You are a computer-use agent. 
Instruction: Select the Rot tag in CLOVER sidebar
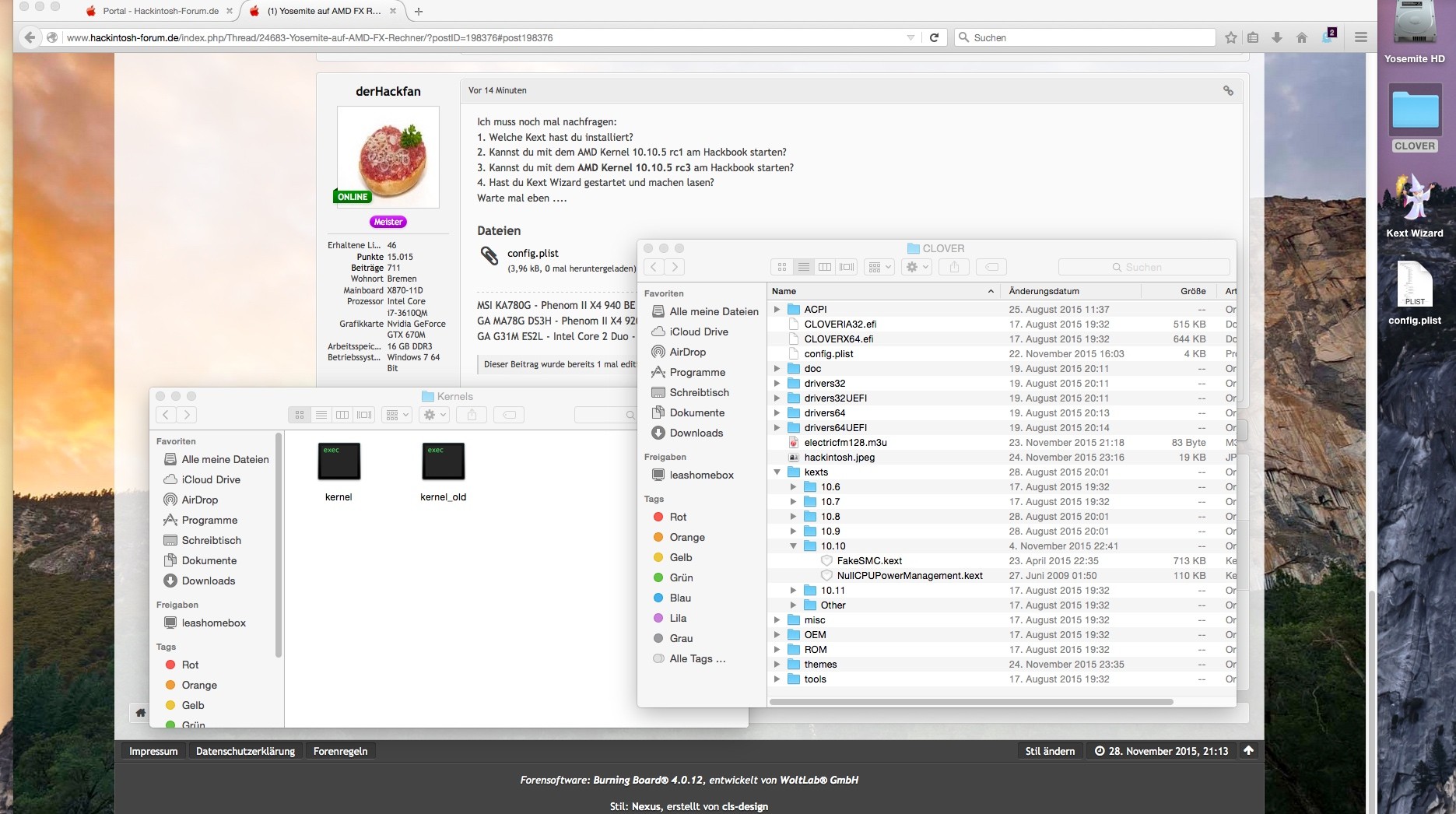pyautogui.click(x=678, y=517)
